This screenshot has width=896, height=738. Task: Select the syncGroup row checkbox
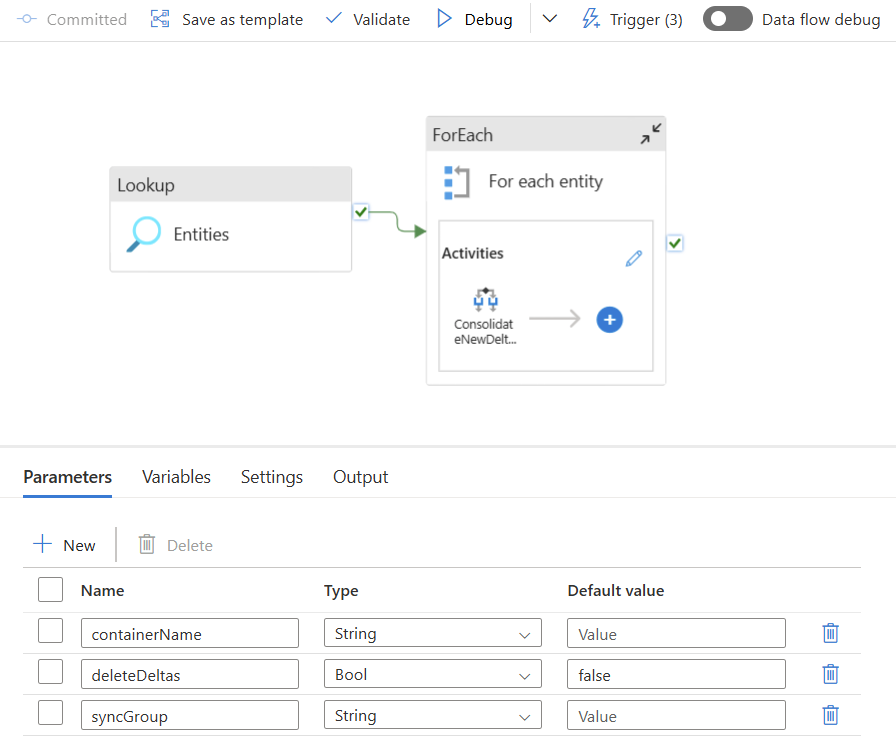tap(50, 714)
